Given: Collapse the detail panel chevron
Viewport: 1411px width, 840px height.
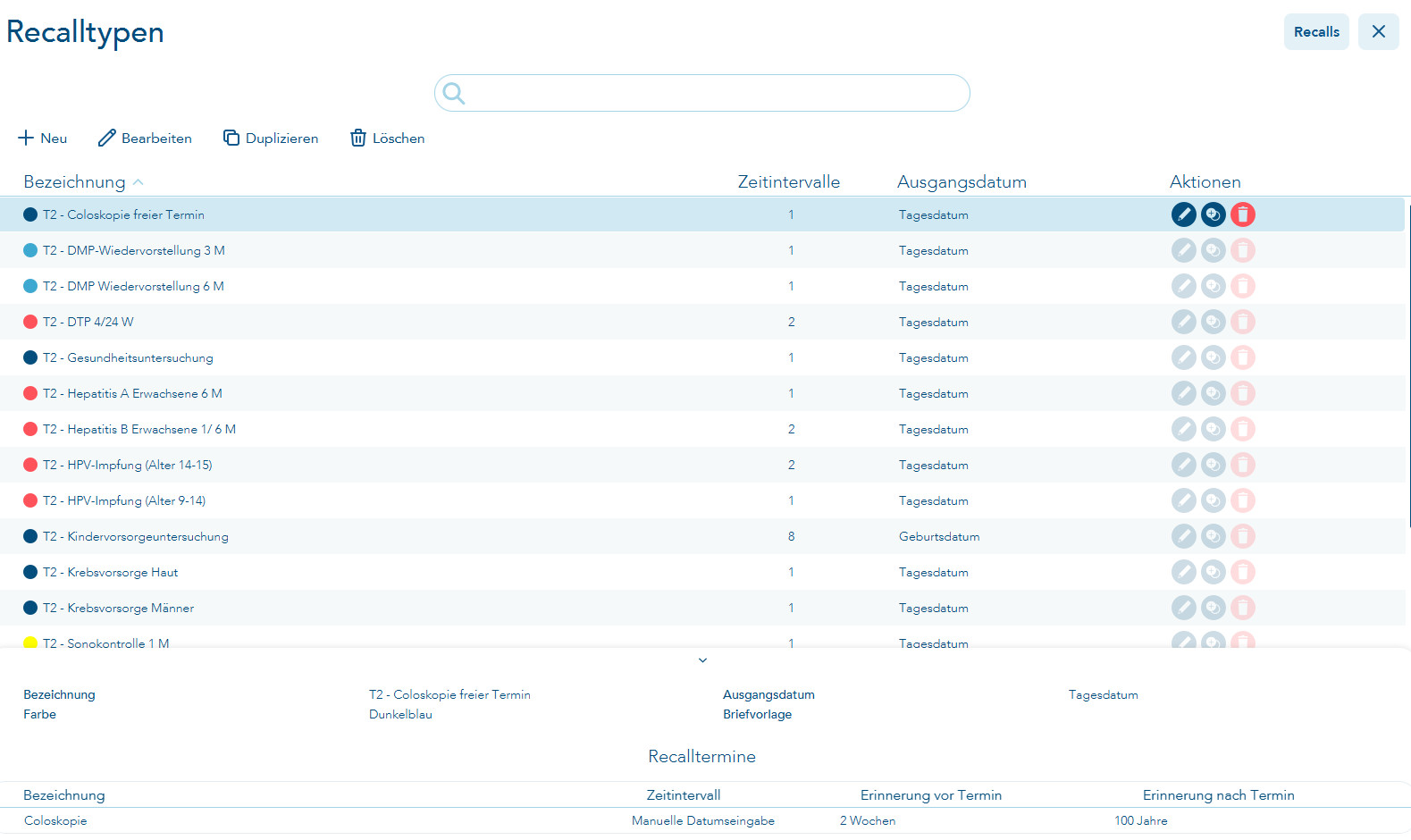Looking at the screenshot, I should pos(702,660).
